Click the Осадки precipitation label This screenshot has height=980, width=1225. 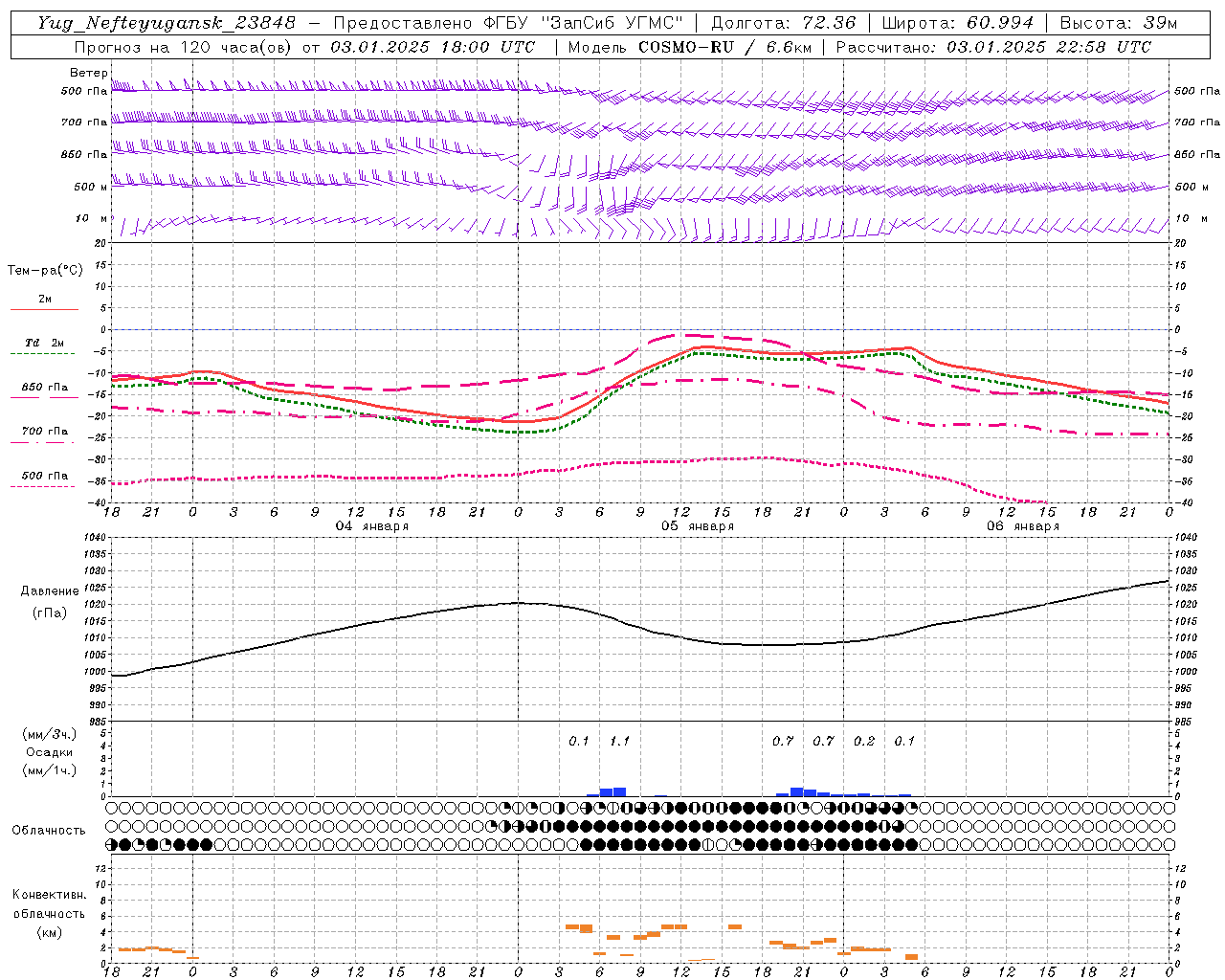[x=48, y=752]
